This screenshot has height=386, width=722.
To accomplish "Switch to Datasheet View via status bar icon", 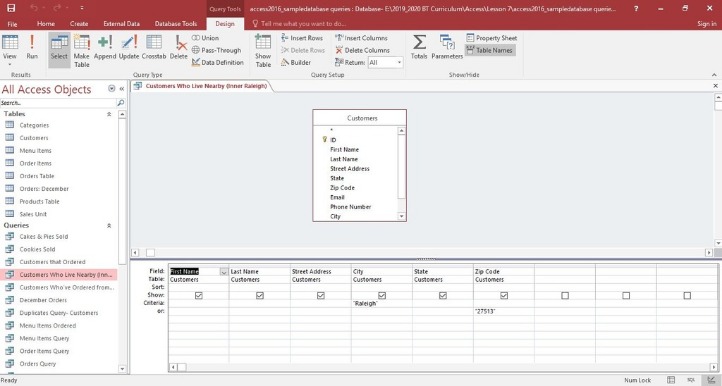I will point(671,380).
